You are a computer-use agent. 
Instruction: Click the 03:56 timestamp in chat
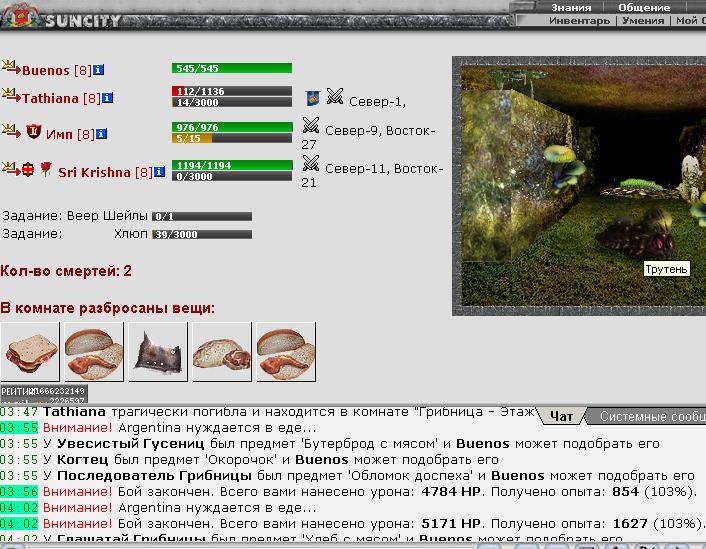tap(19, 491)
